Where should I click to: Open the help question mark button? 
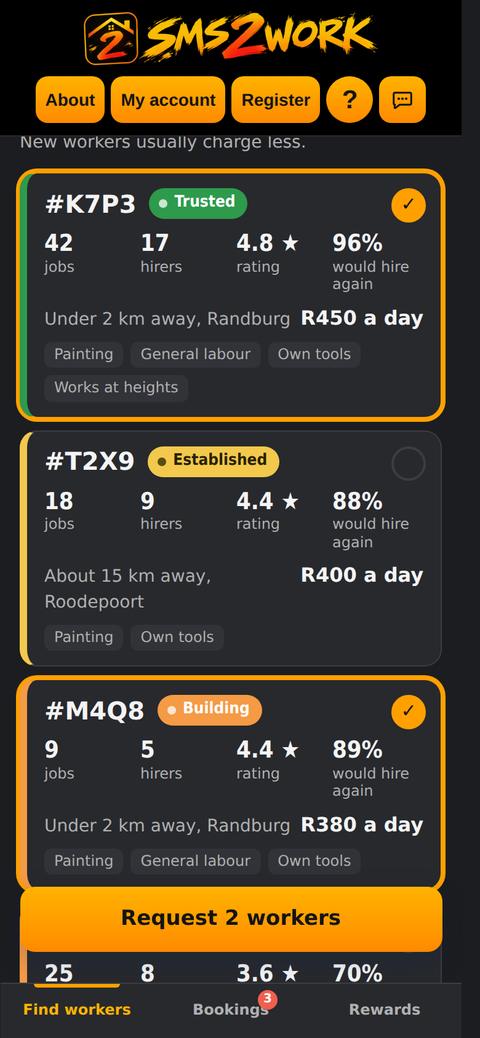(x=349, y=100)
